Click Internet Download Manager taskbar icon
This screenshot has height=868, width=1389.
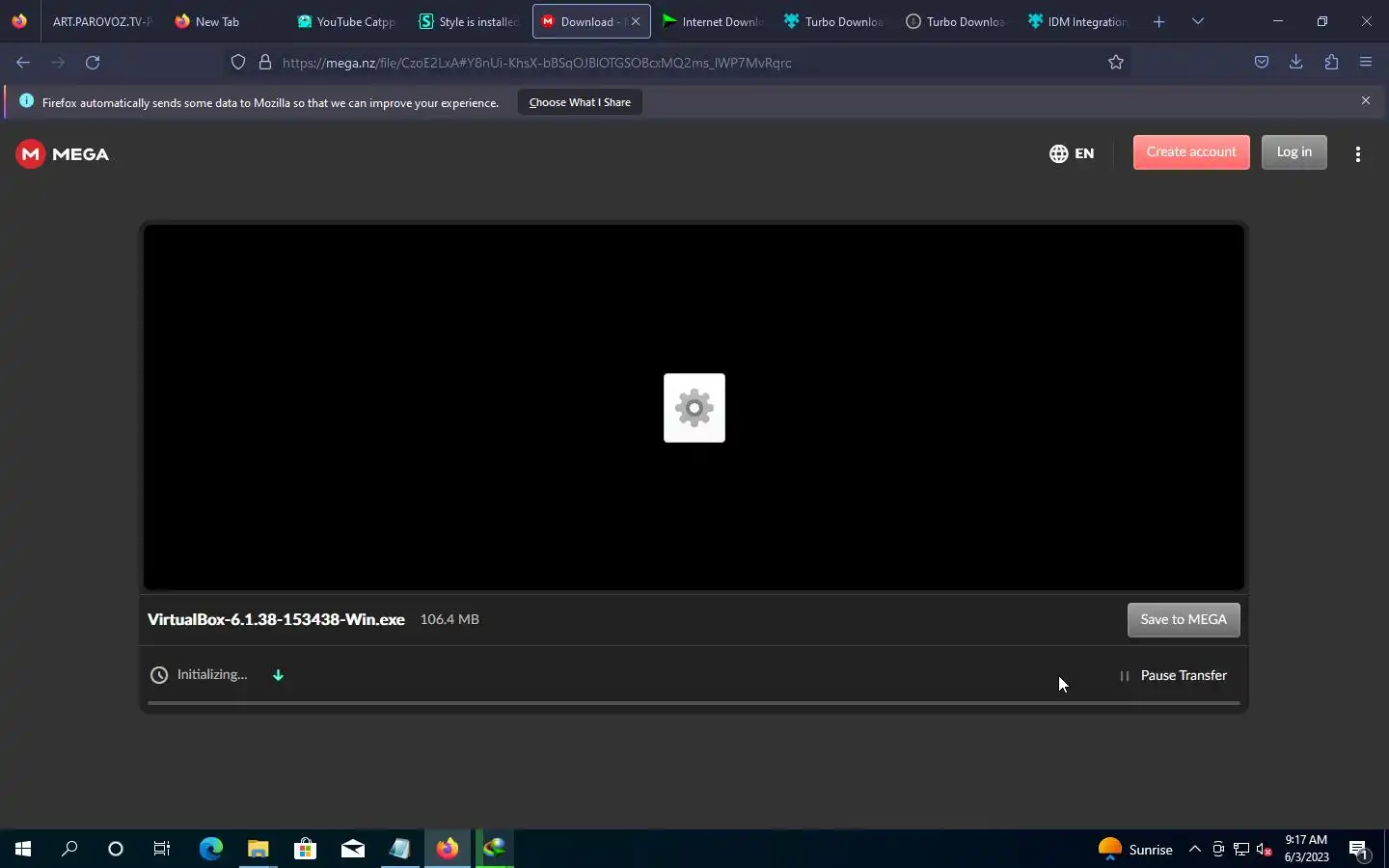495,849
